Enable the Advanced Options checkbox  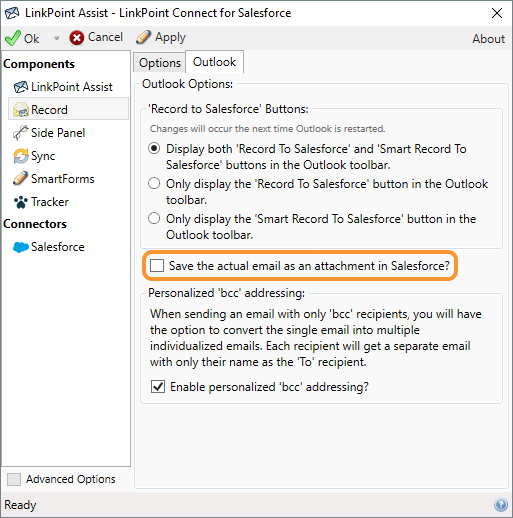coord(14,479)
